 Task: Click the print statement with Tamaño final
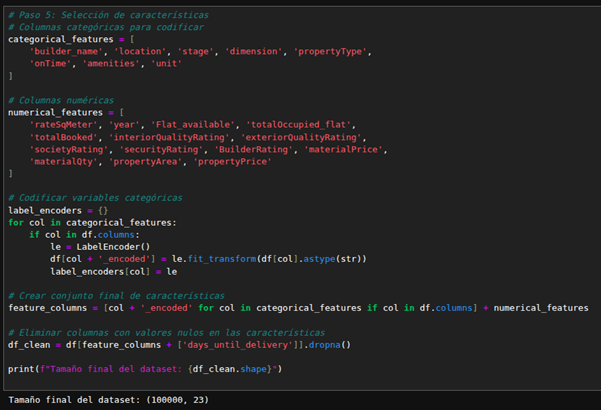click(x=145, y=369)
